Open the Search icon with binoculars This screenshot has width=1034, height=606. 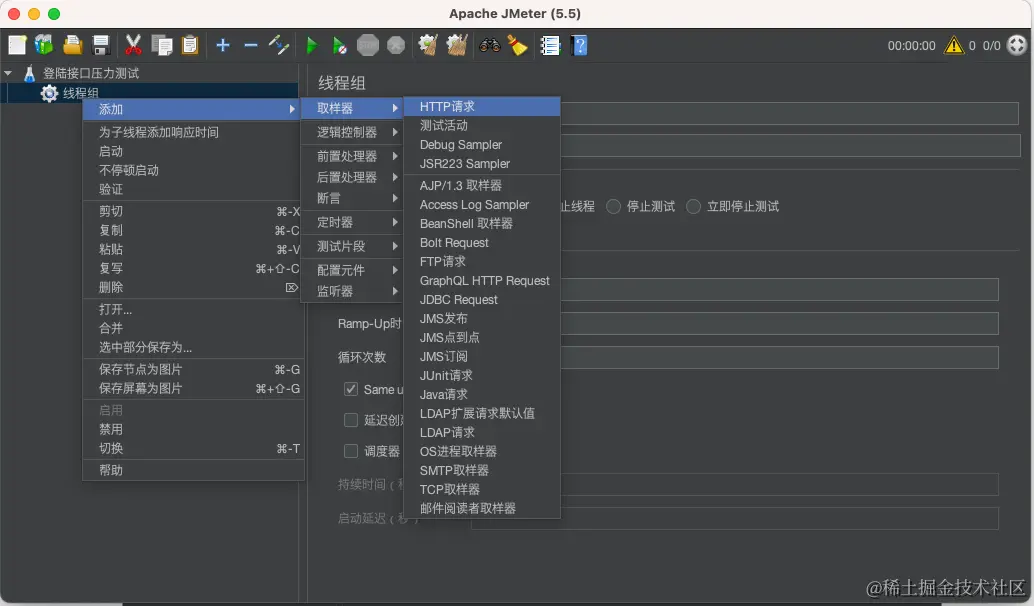pyautogui.click(x=488, y=45)
